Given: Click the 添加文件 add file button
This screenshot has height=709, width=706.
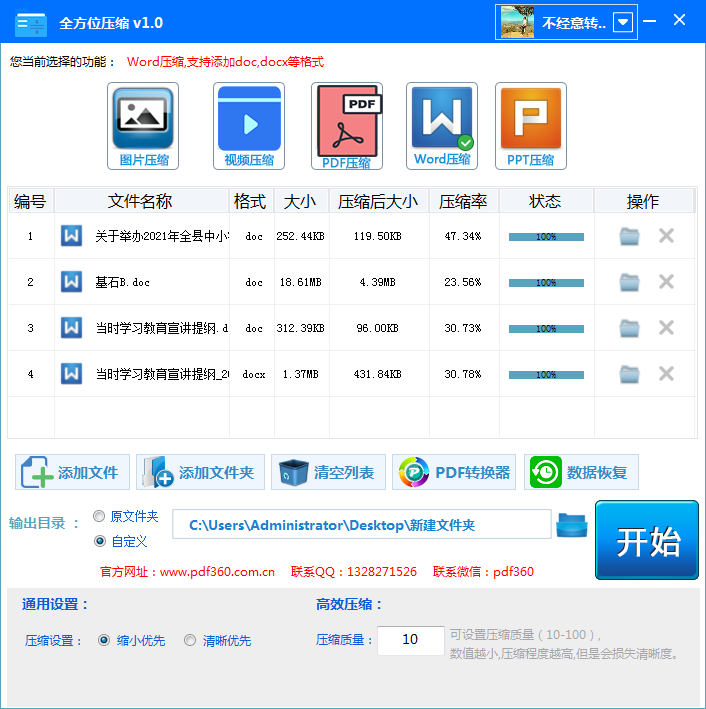Looking at the screenshot, I should point(72,472).
